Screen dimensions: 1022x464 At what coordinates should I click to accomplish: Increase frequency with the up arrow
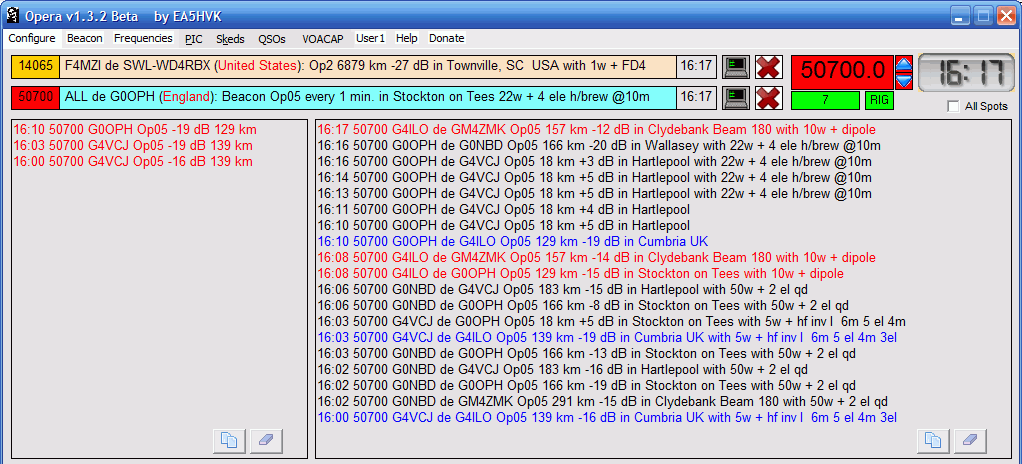tap(904, 64)
